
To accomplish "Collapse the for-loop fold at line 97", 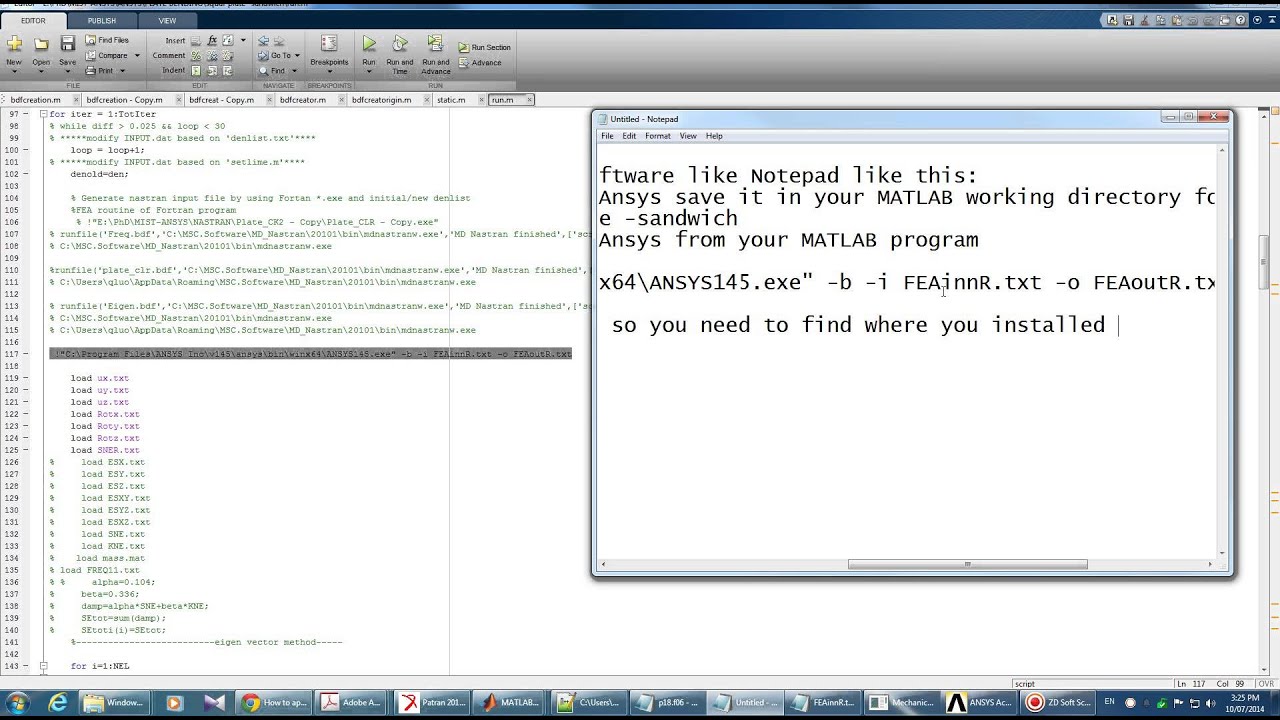I will (x=43, y=114).
